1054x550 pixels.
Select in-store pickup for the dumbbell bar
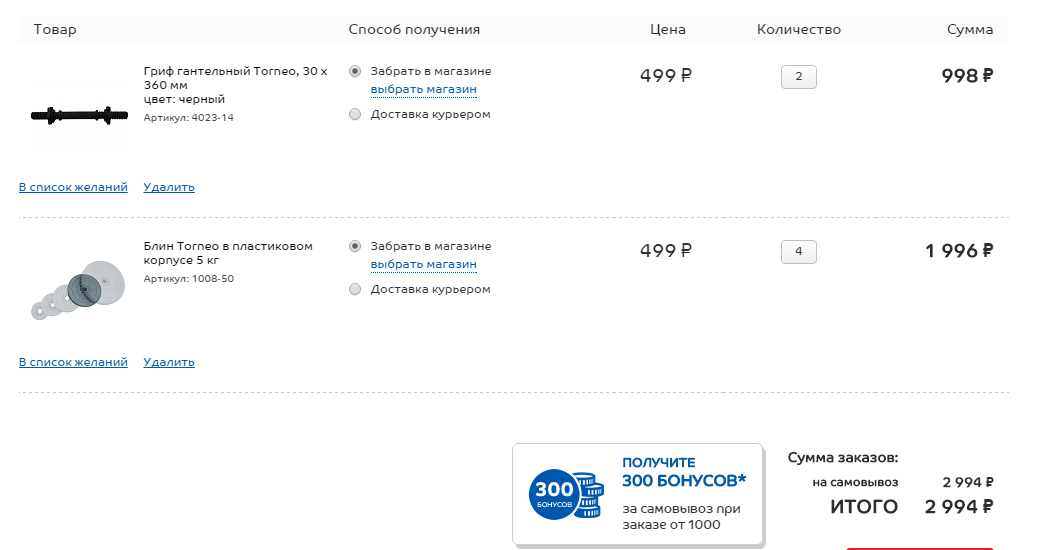[x=355, y=72]
